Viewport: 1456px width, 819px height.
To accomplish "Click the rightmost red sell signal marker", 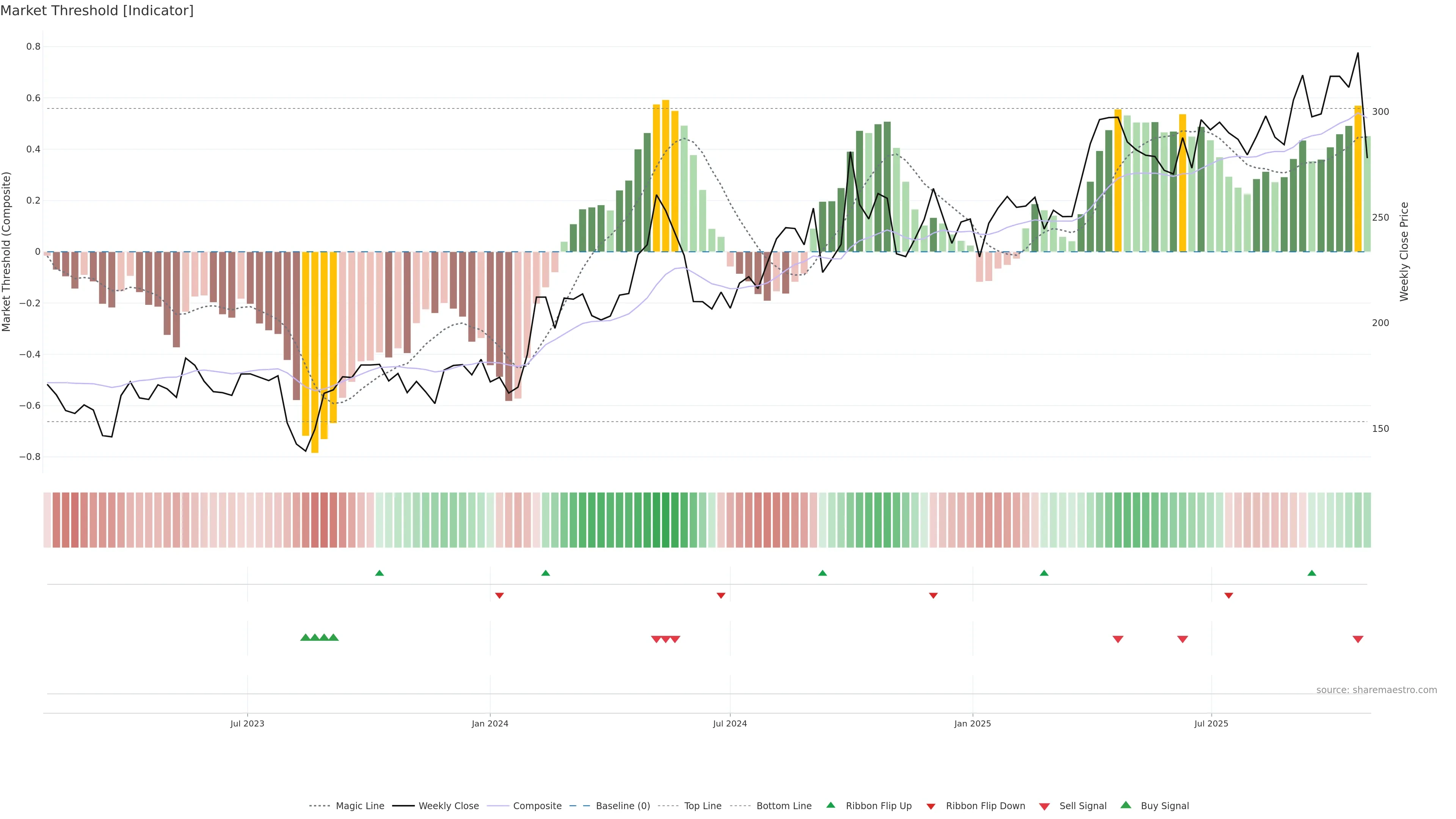I will [x=1358, y=639].
